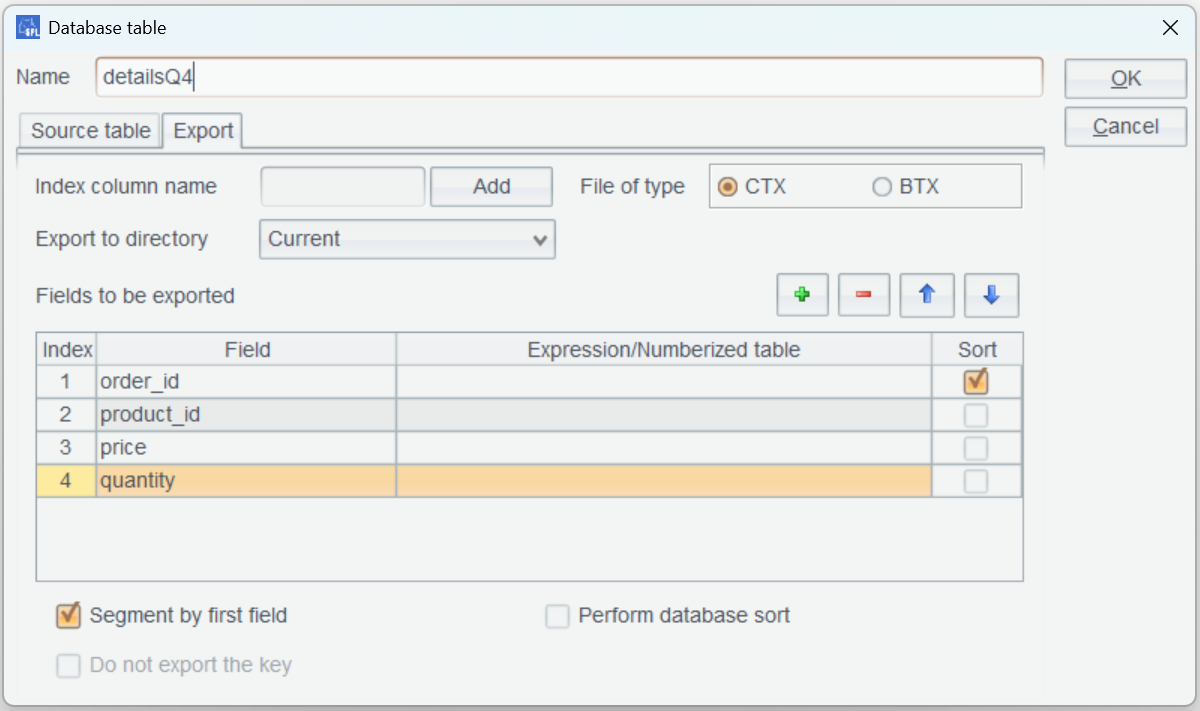Close the Database table dialog
Viewport: 1200px width, 711px height.
[x=1170, y=28]
